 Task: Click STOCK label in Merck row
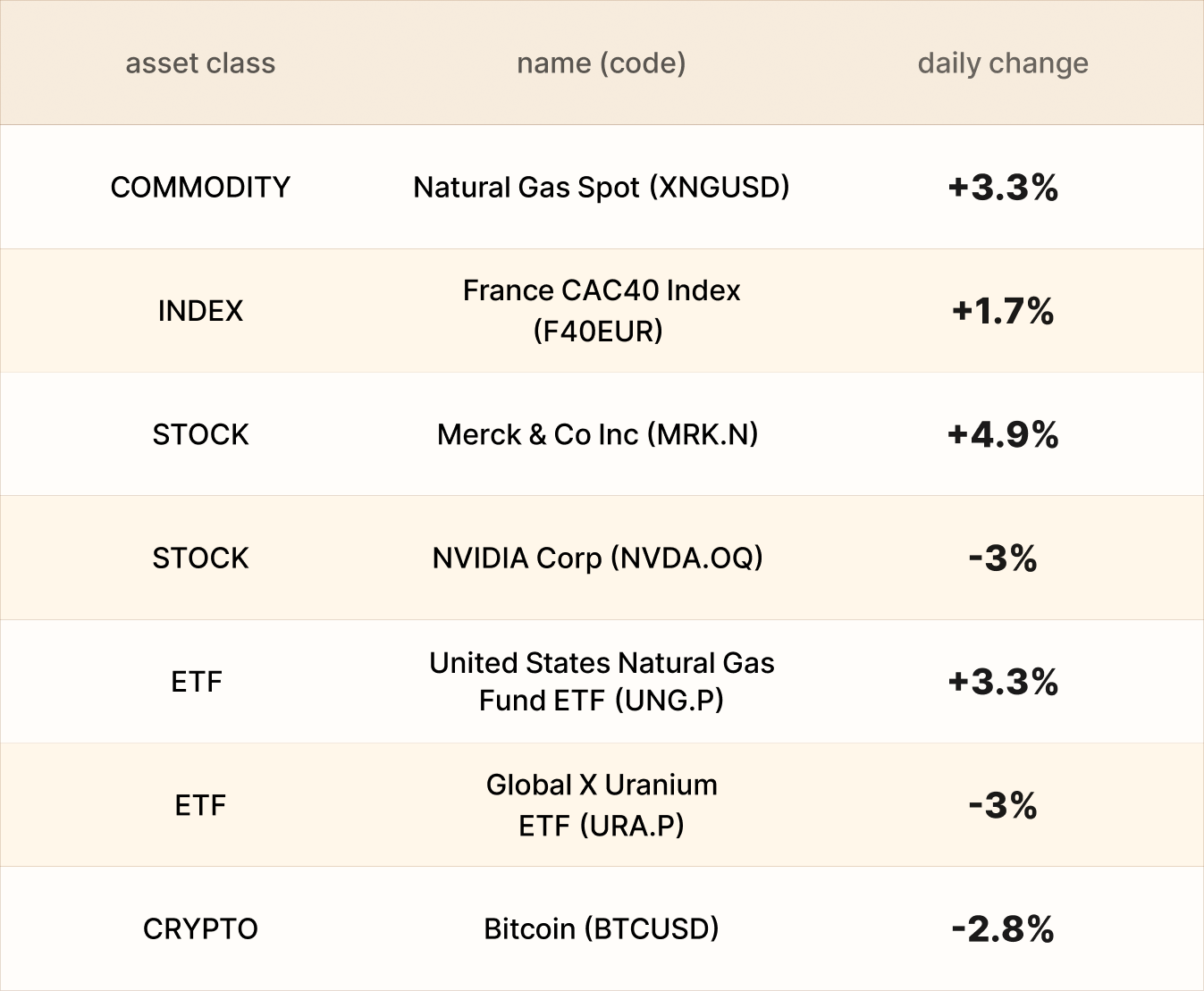click(x=200, y=434)
